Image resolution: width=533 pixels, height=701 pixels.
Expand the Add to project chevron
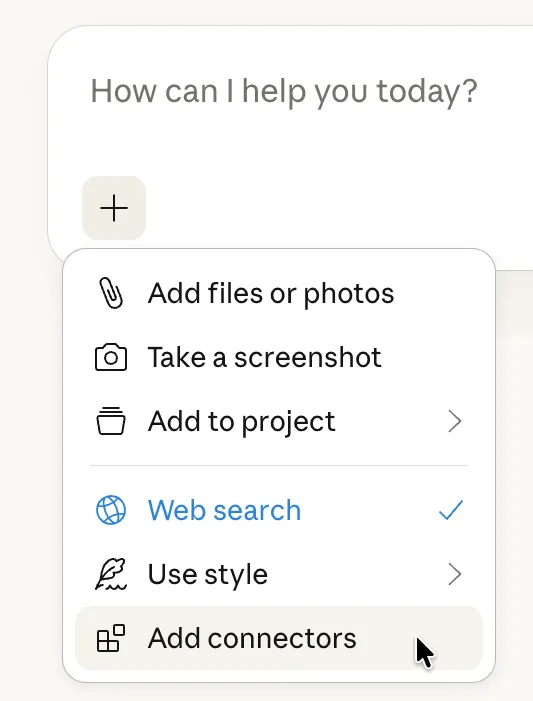454,421
